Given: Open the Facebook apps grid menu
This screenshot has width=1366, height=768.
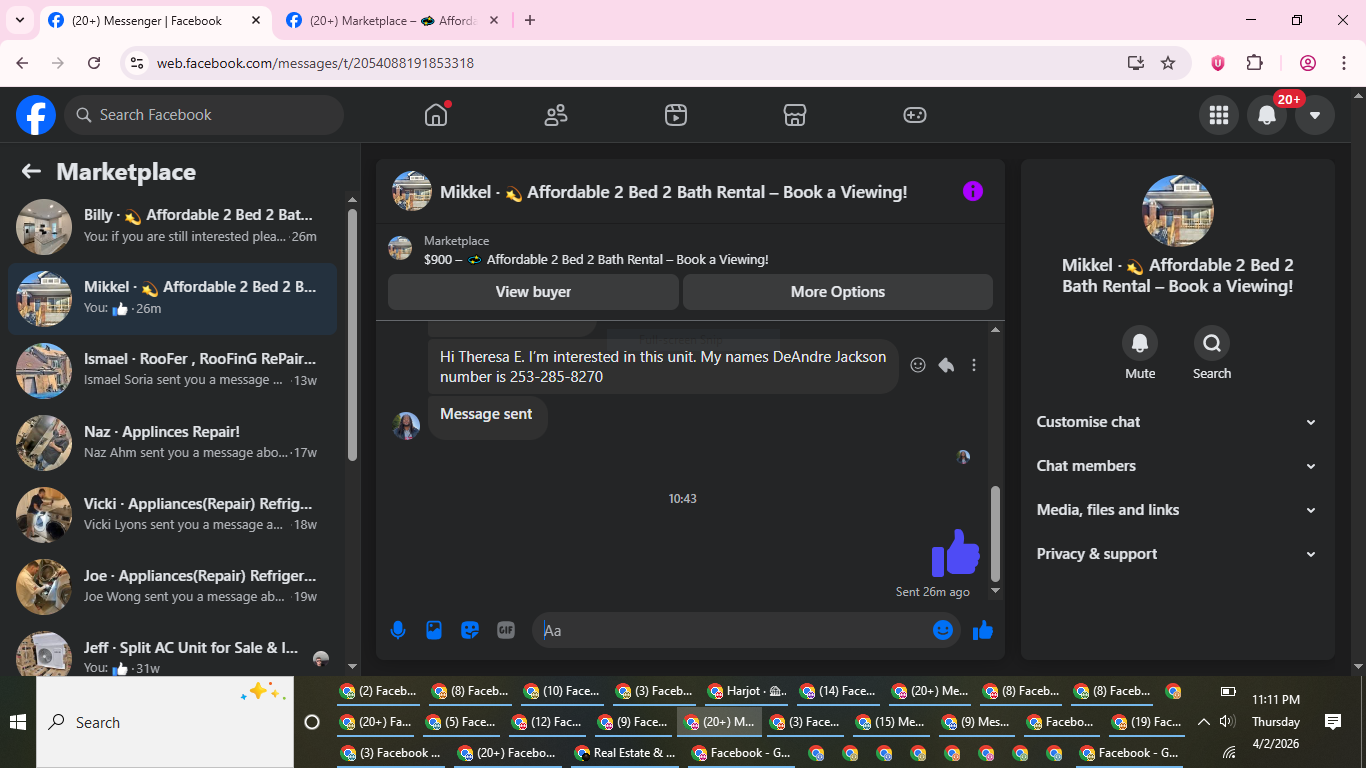Looking at the screenshot, I should tap(1219, 115).
